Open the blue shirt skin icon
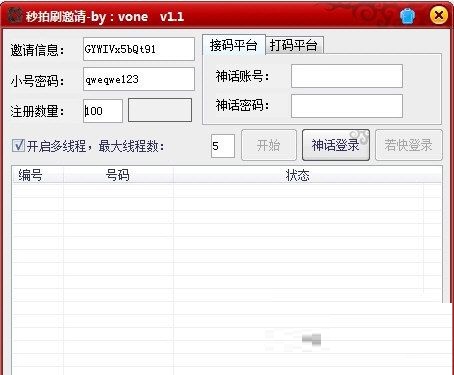454x375 pixels. [x=408, y=16]
